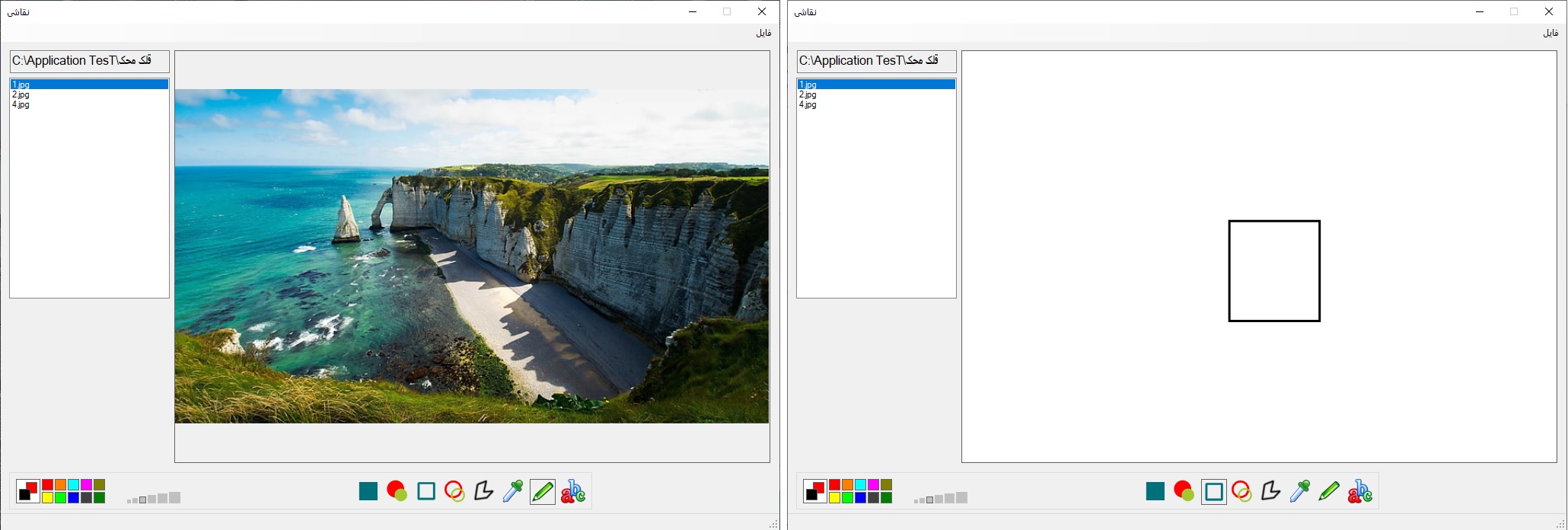This screenshot has height=530, width=1568.
Task: Click outlined rectangle tool in left window
Action: (426, 491)
